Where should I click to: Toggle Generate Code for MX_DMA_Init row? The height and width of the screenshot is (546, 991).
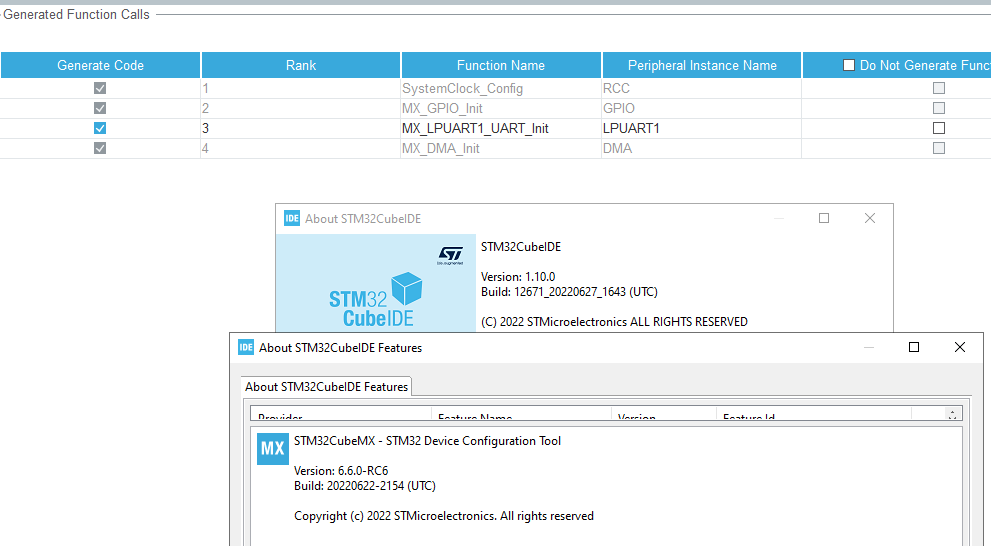point(100,148)
